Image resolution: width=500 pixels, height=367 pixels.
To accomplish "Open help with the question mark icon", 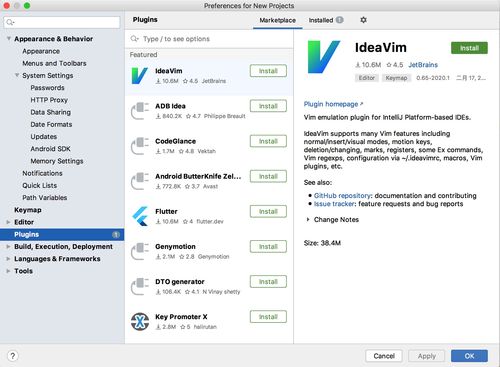I will (13, 356).
